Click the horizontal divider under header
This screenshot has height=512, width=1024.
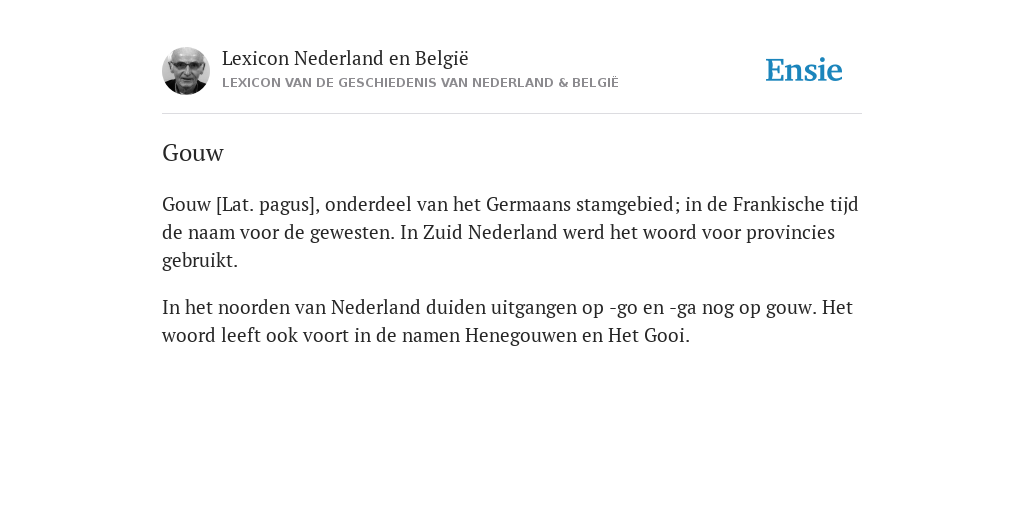point(512,114)
